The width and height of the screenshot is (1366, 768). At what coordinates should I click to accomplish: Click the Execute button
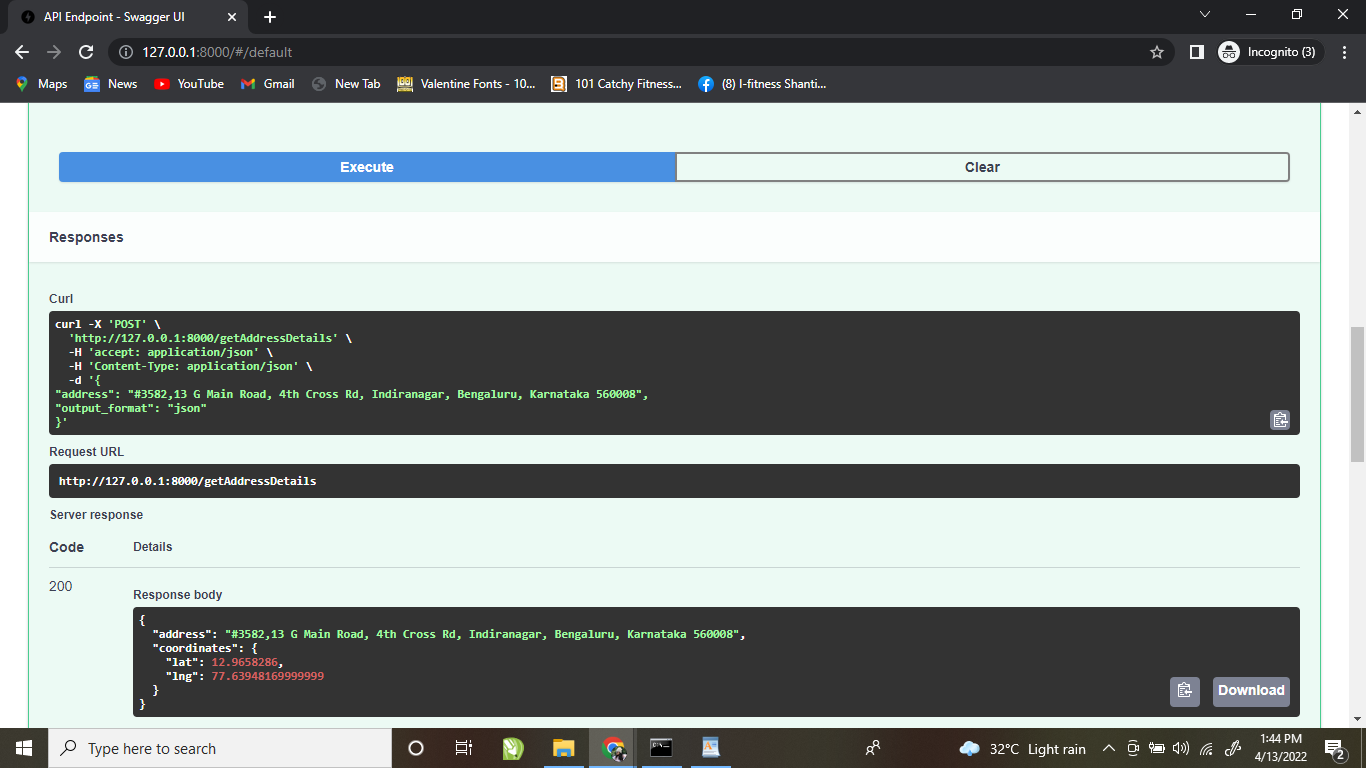click(366, 167)
